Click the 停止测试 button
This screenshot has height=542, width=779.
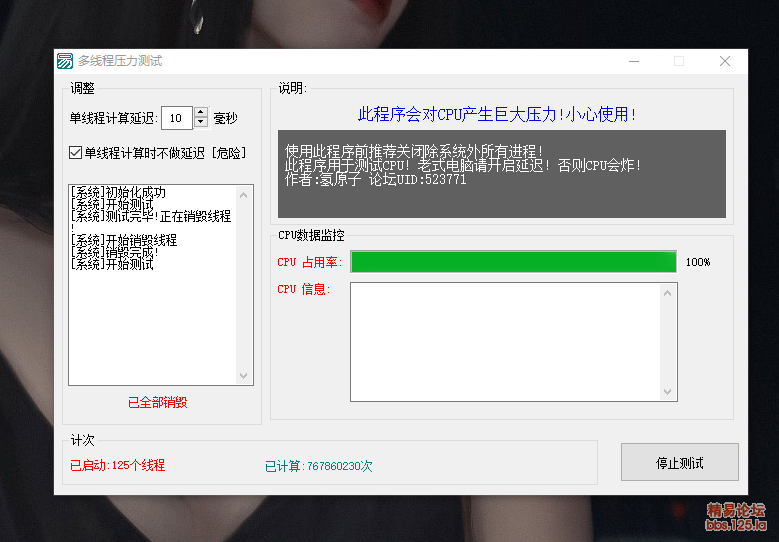tap(680, 463)
